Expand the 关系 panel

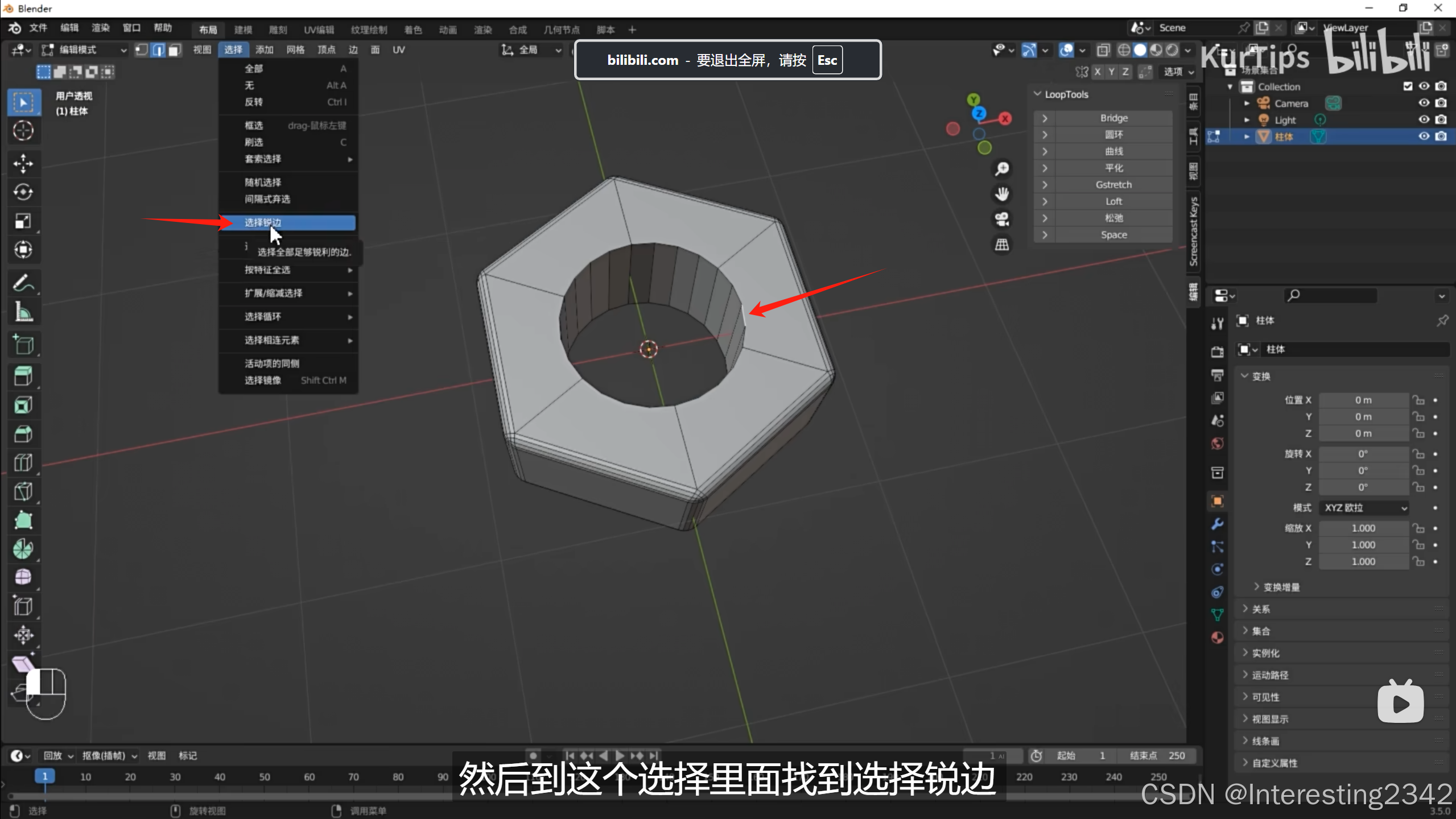(1260, 609)
